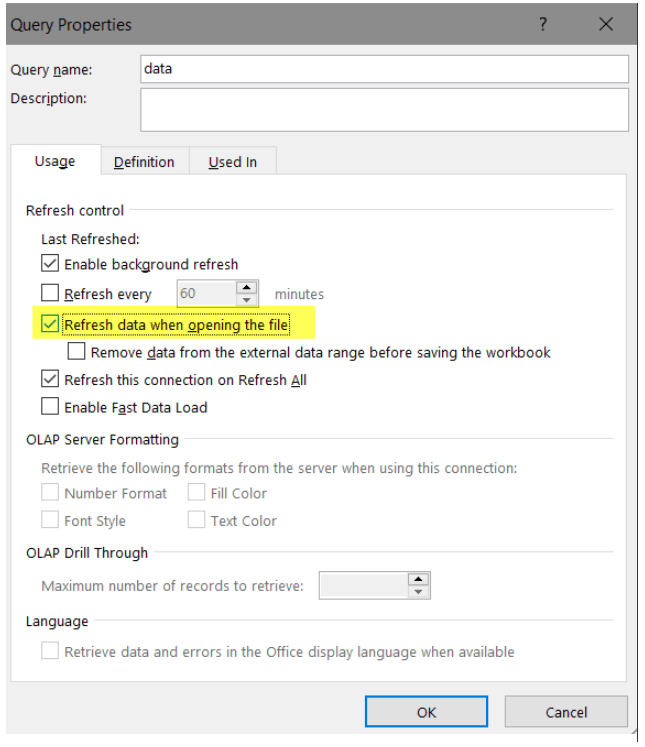Screen dimensions: 645x747
Task: Enable Fast Data Load checkbox
Action: tap(50, 407)
